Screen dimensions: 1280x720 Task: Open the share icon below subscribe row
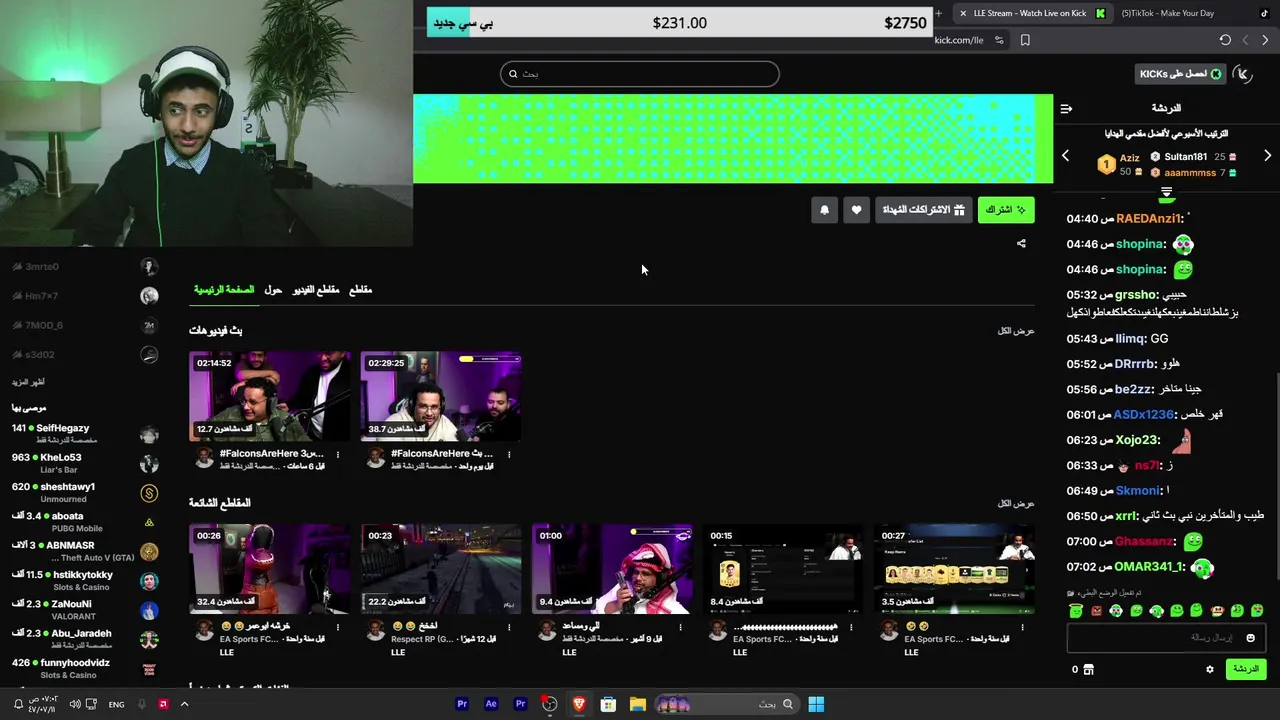pyautogui.click(x=1021, y=243)
